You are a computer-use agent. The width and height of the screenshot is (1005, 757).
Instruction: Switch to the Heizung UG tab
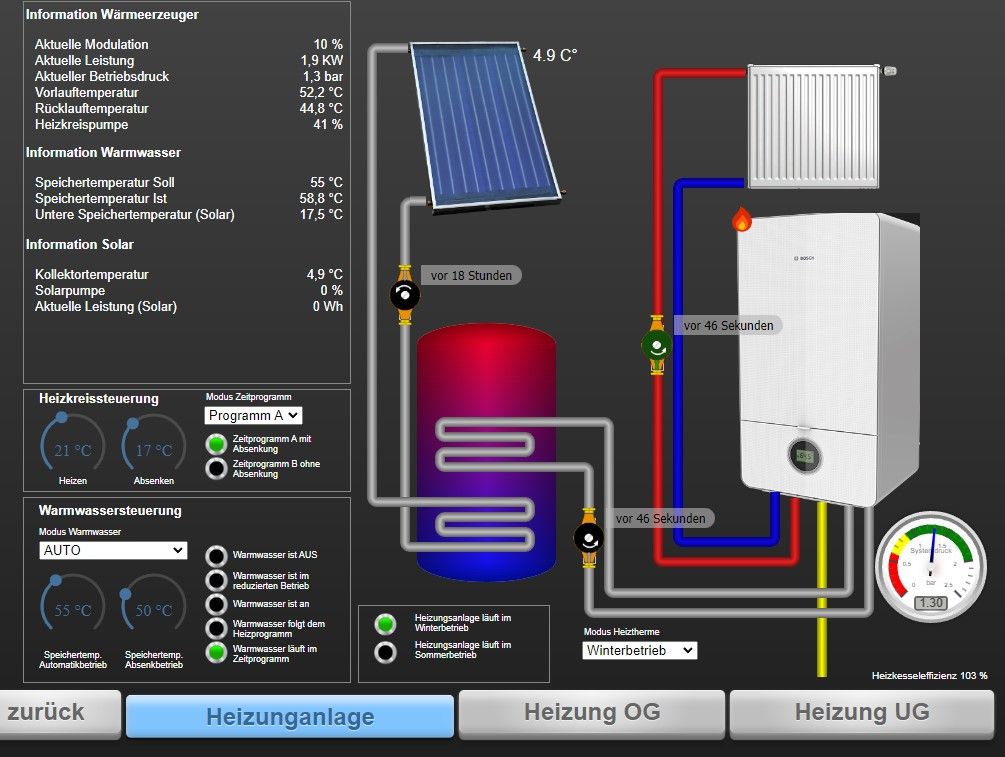pos(861,713)
